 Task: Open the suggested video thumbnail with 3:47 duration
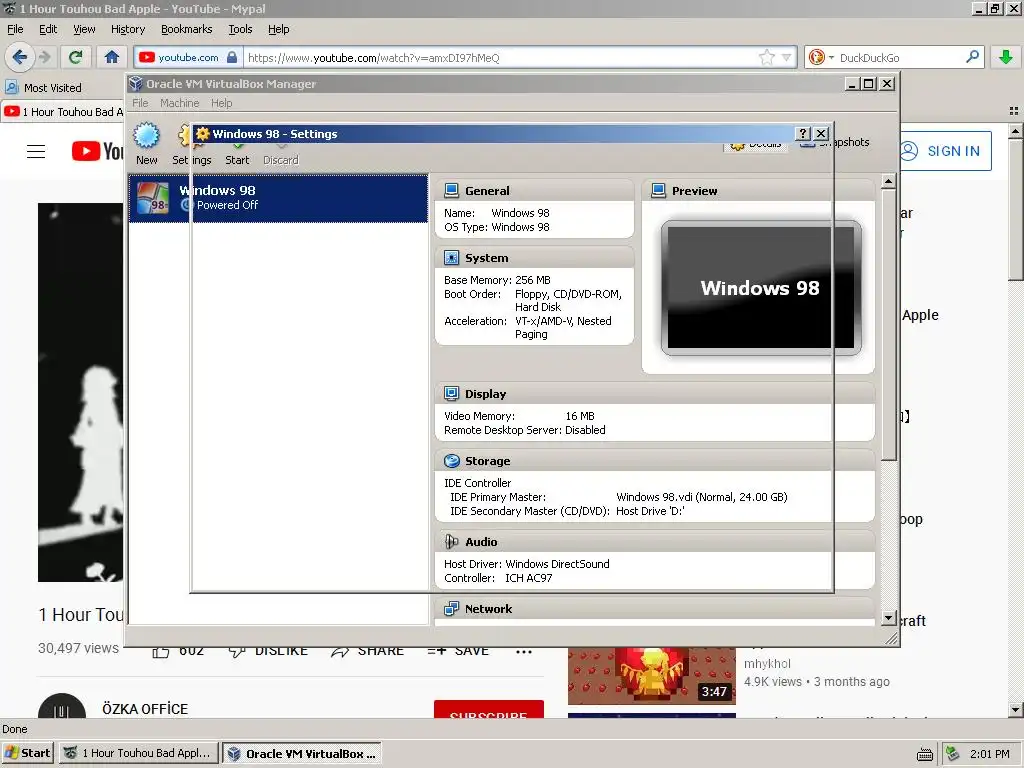(652, 676)
